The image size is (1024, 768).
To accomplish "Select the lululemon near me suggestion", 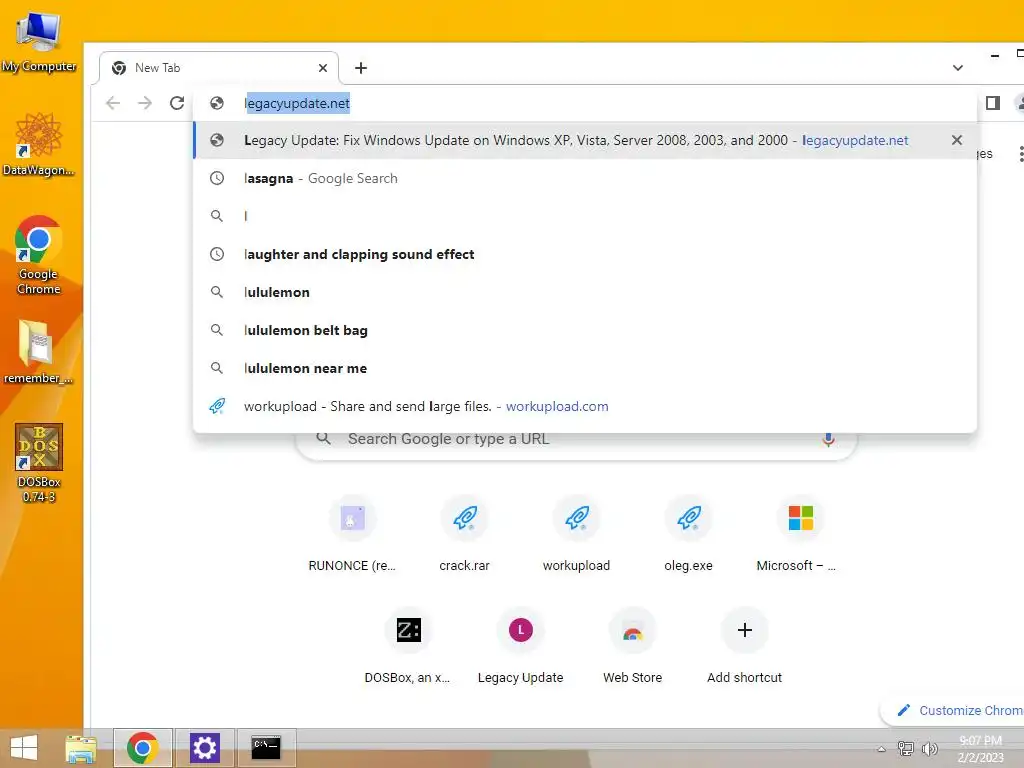I will 585,368.
